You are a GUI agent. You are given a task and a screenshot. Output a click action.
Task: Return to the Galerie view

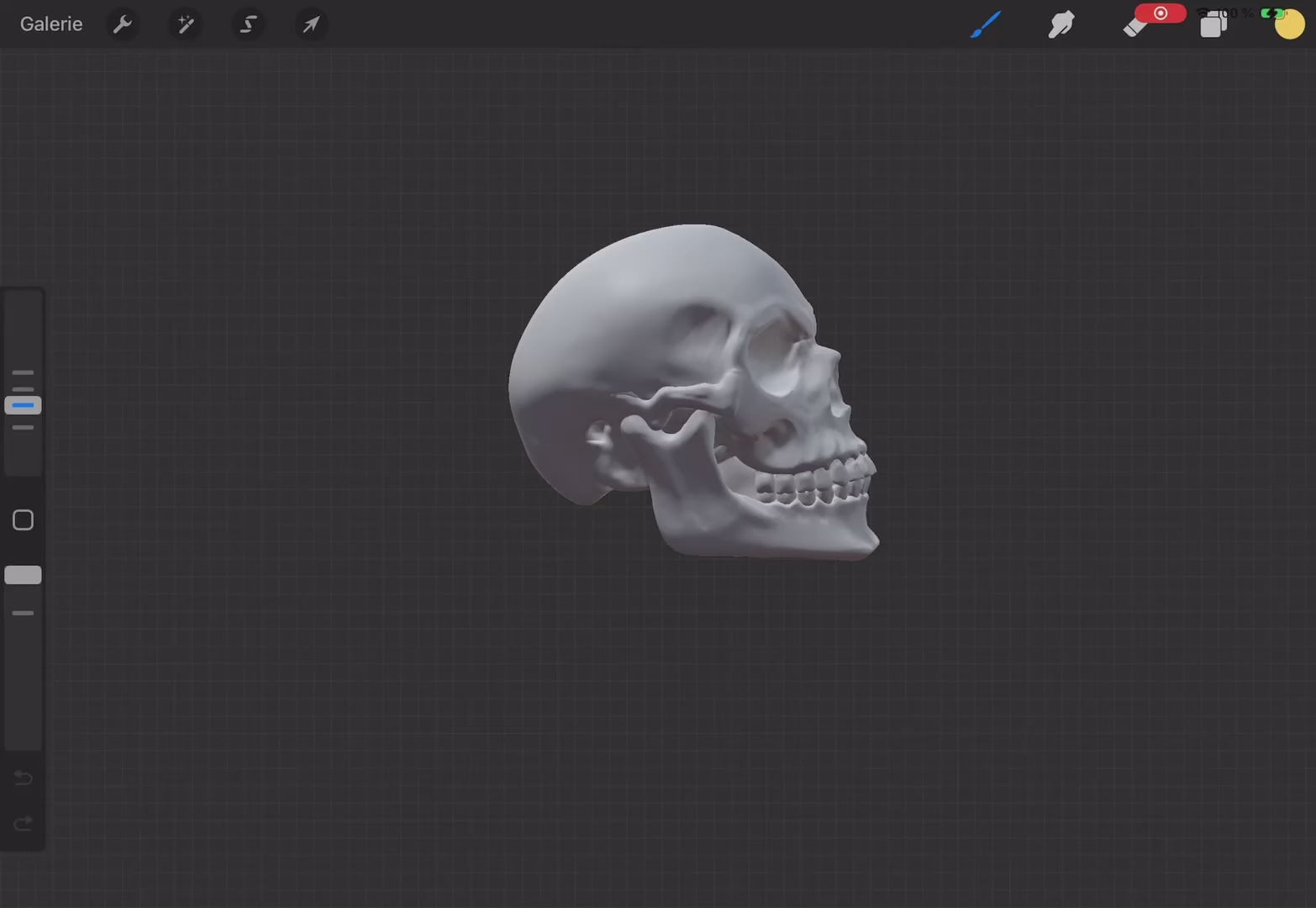coord(51,24)
